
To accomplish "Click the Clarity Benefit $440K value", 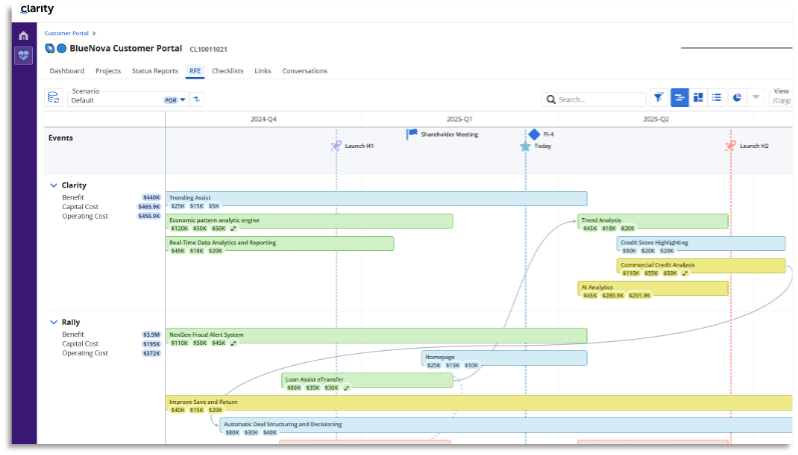I will coord(151,197).
